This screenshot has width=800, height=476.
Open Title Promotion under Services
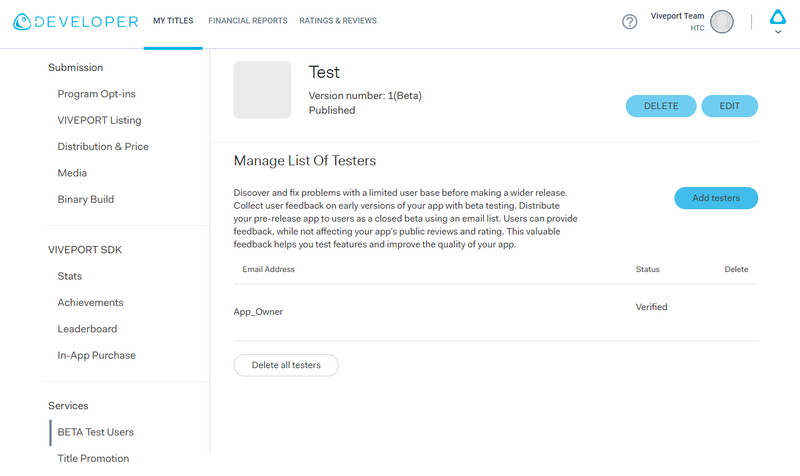pos(93,459)
